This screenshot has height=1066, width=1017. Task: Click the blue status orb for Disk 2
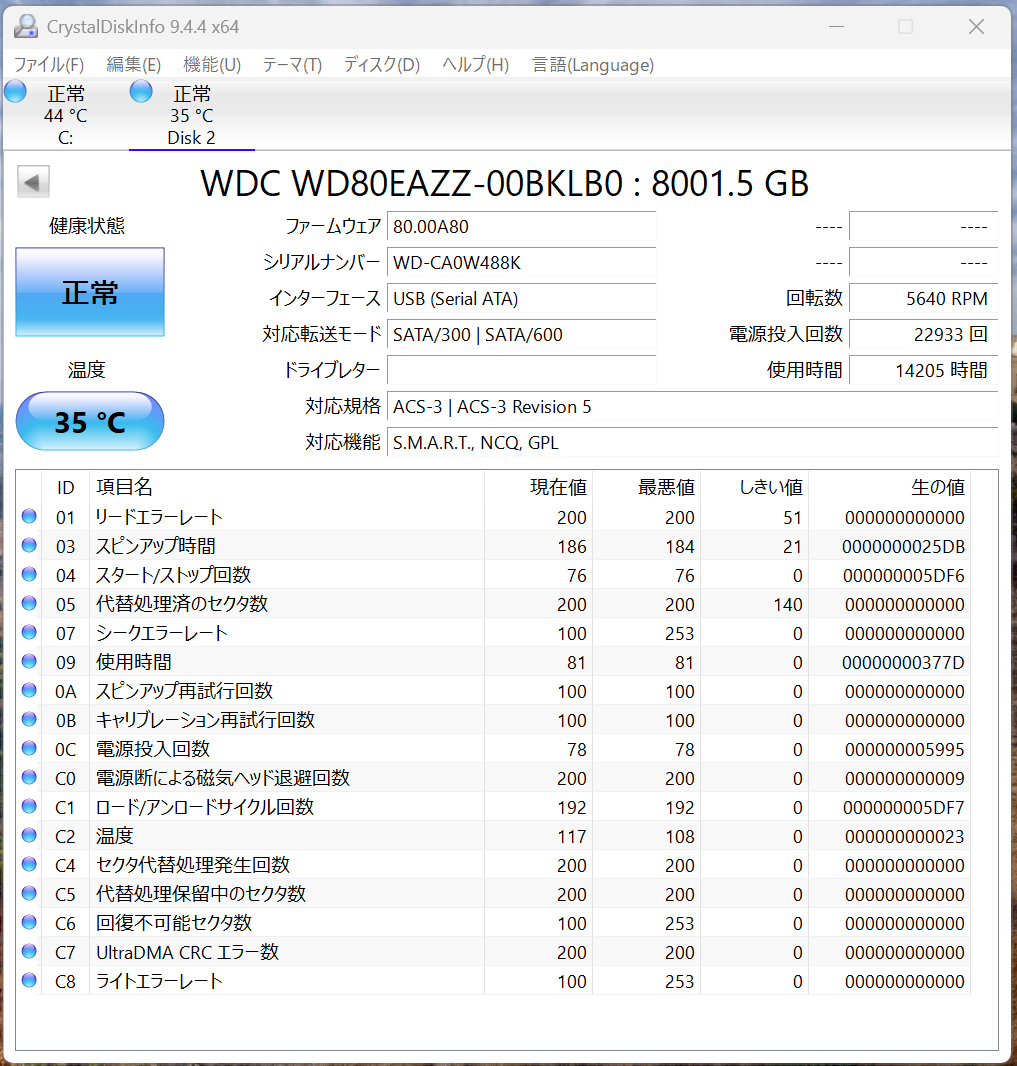pos(141,91)
